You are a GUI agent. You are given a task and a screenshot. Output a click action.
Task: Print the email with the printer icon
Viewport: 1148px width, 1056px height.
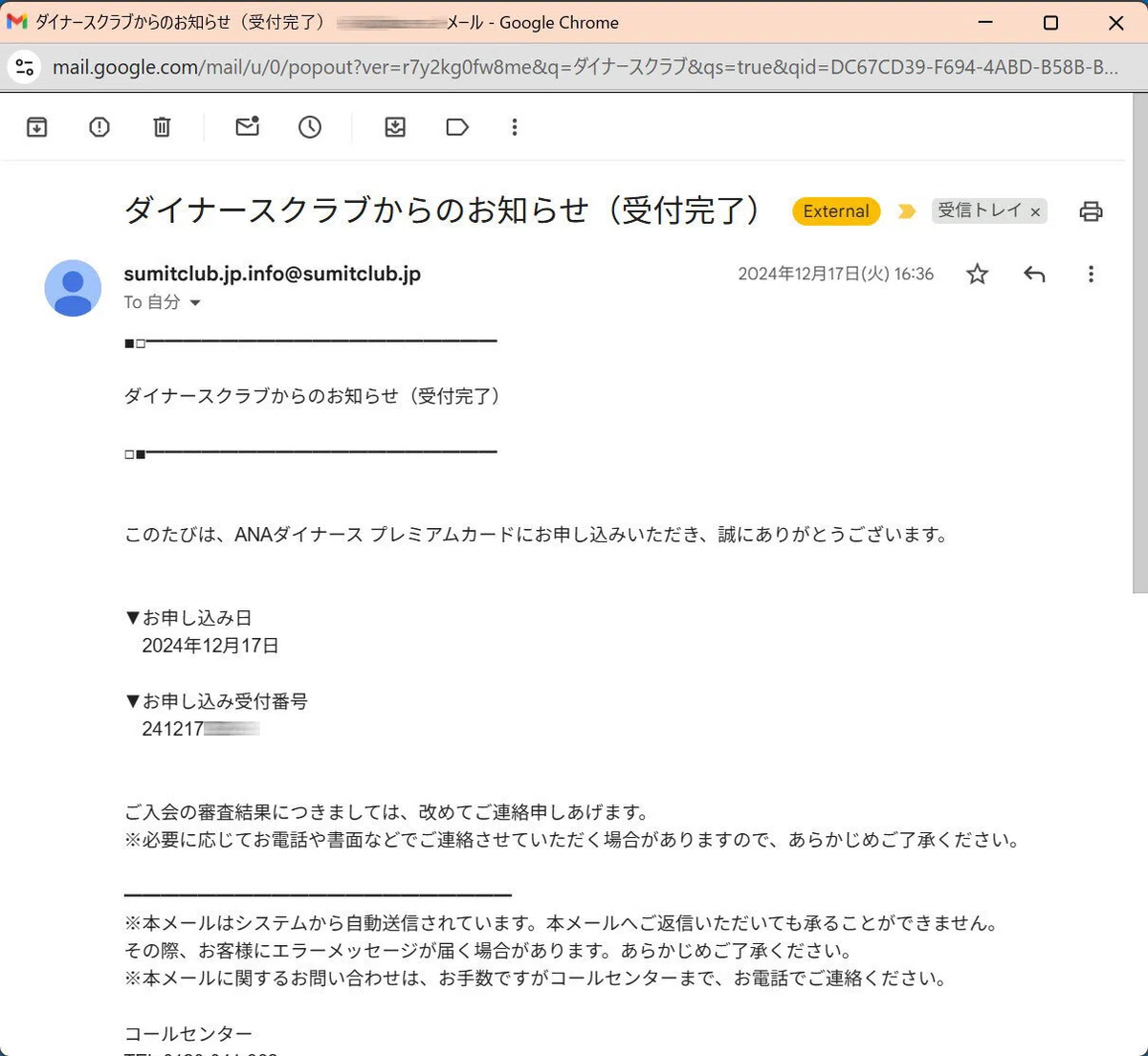[1091, 211]
